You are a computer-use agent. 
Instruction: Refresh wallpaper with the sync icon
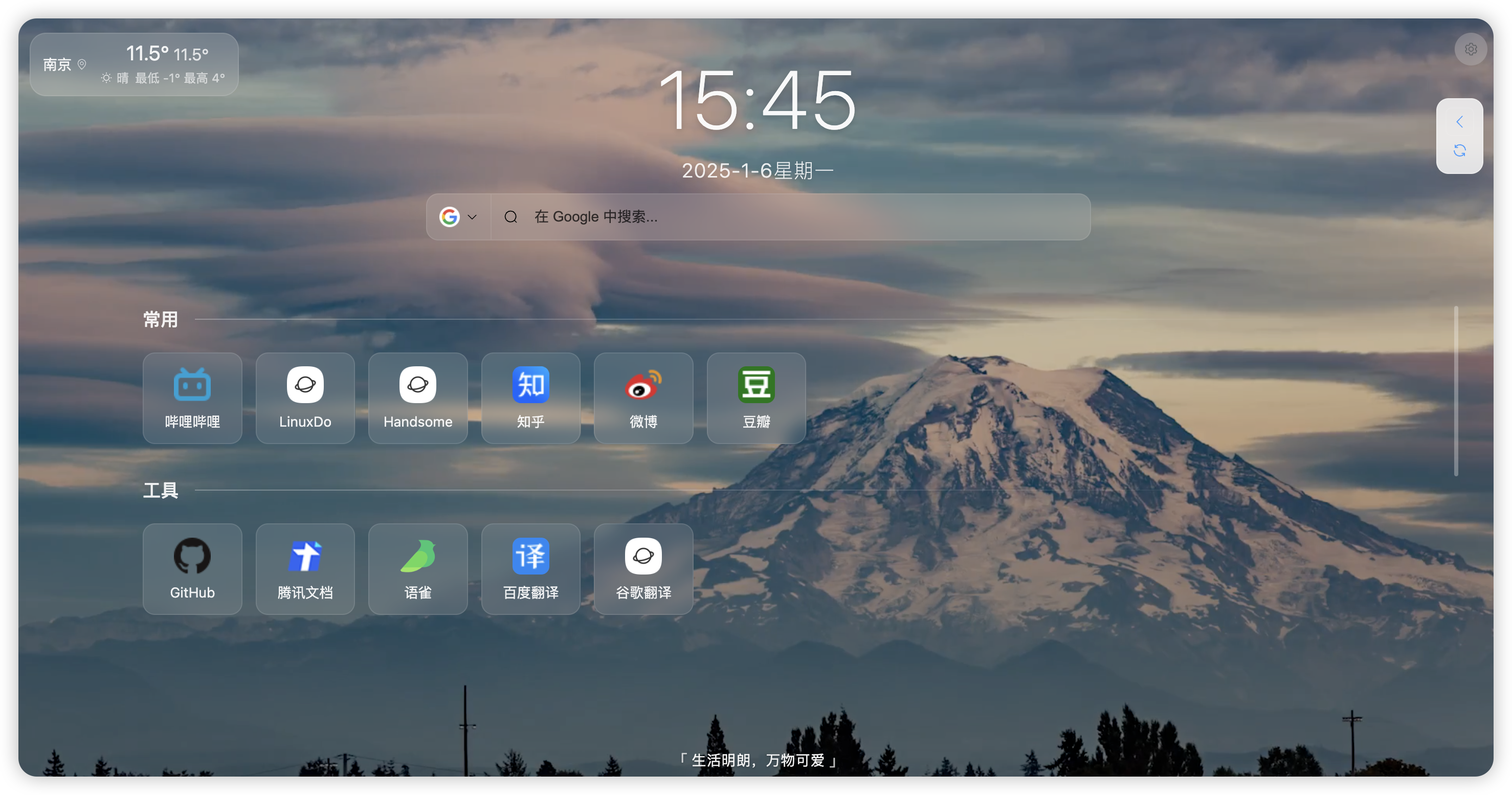pyautogui.click(x=1459, y=150)
